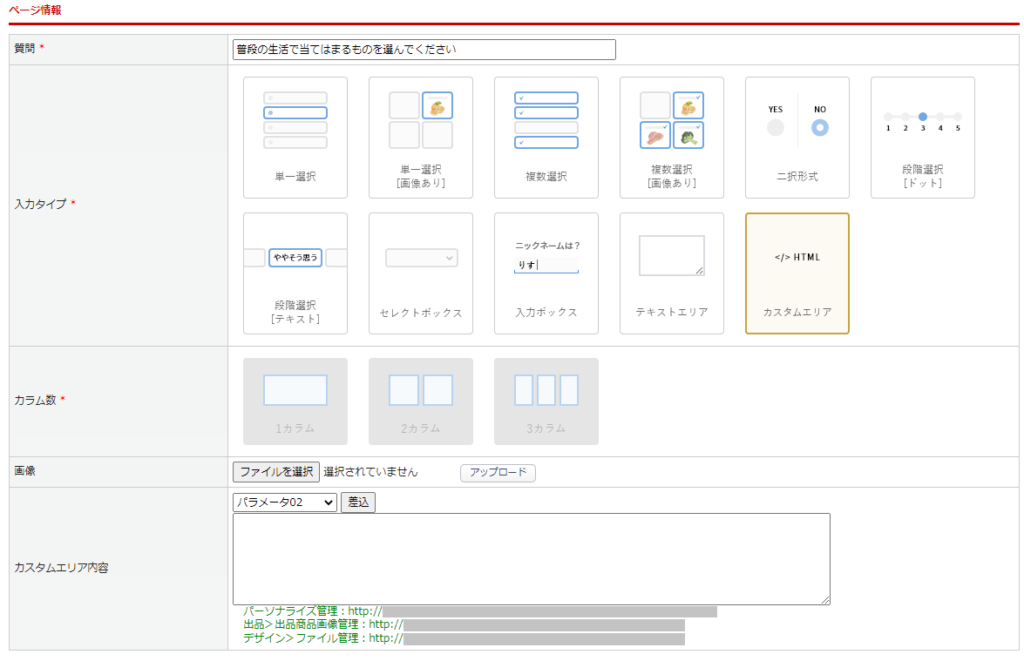Select the カスタムエリア HTML input type
Viewport: 1024px width, 661px height.
797,273
